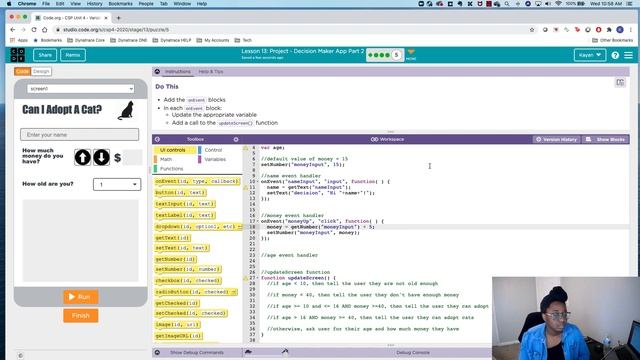Screen dimensions: 640x360
Task: Select the dropdown block in toolbox
Action: (x=199, y=227)
